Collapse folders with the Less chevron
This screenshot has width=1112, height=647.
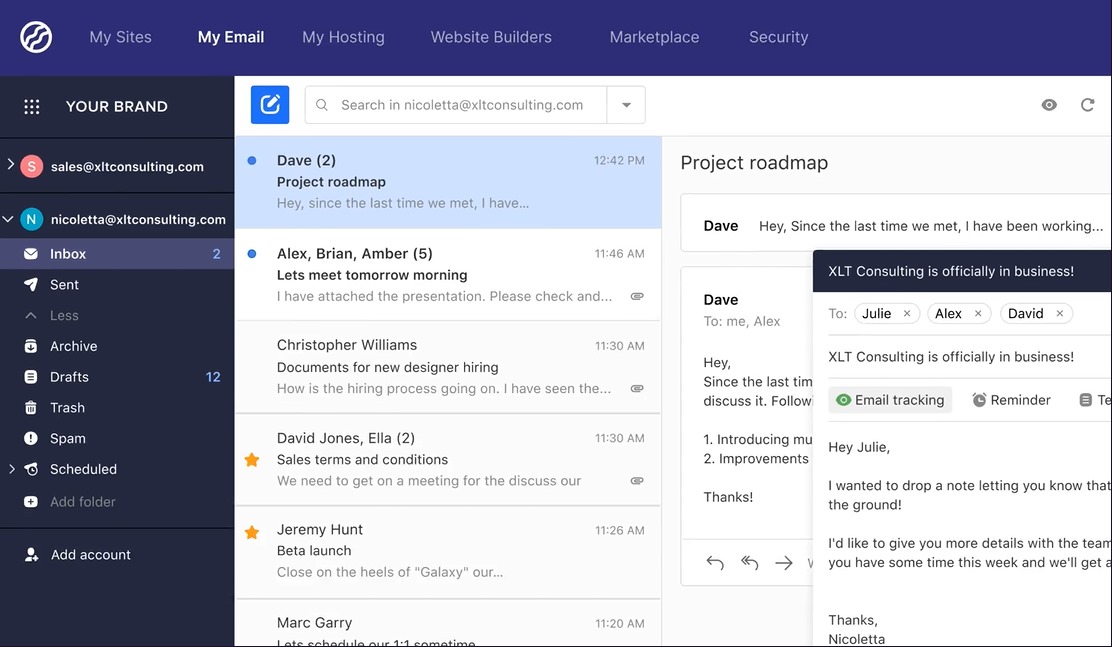(x=30, y=315)
